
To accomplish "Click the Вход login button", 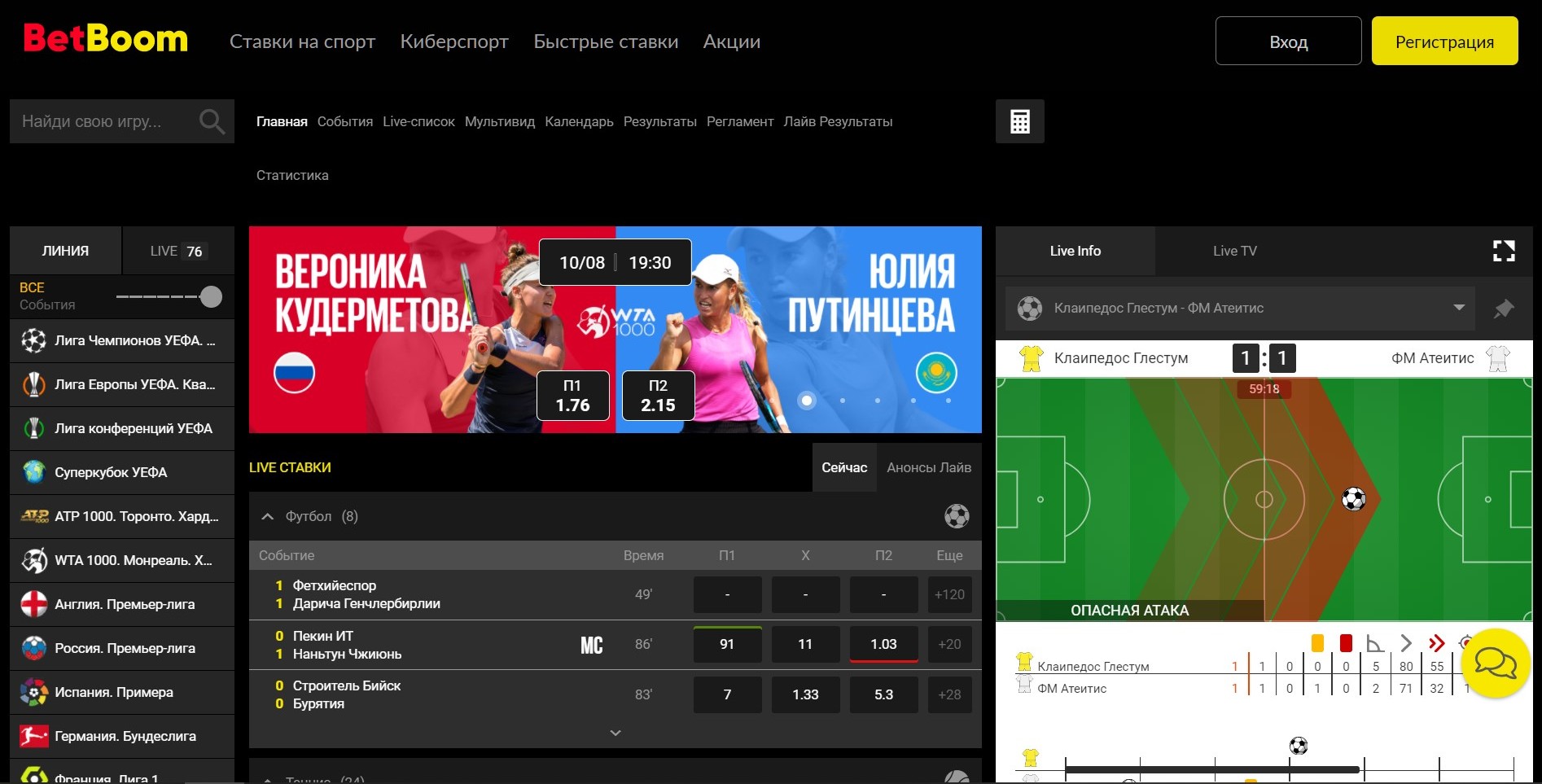I will (x=1288, y=41).
